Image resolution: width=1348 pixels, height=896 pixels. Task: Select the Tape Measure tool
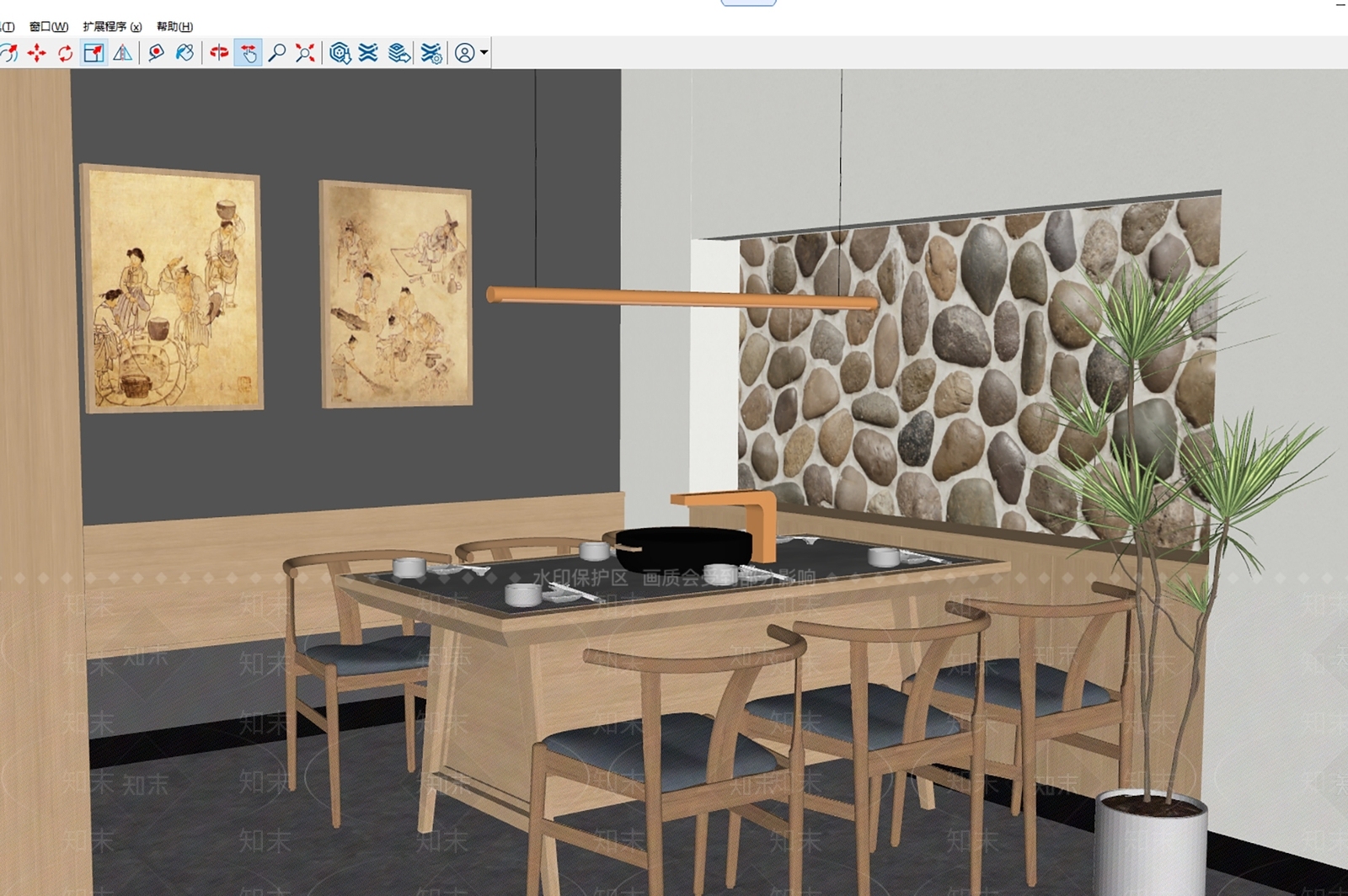coord(156,53)
